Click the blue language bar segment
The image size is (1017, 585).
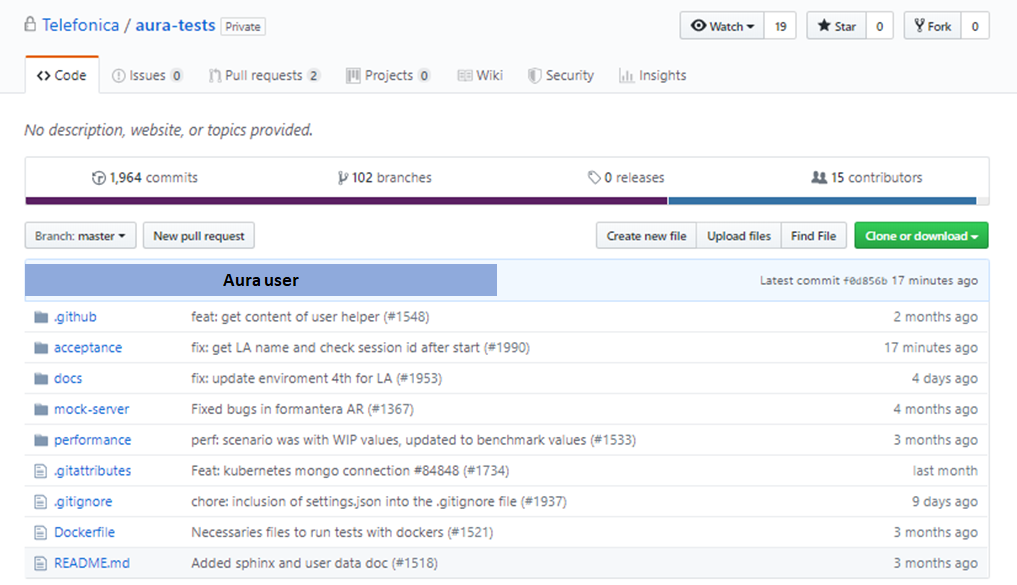(822, 201)
